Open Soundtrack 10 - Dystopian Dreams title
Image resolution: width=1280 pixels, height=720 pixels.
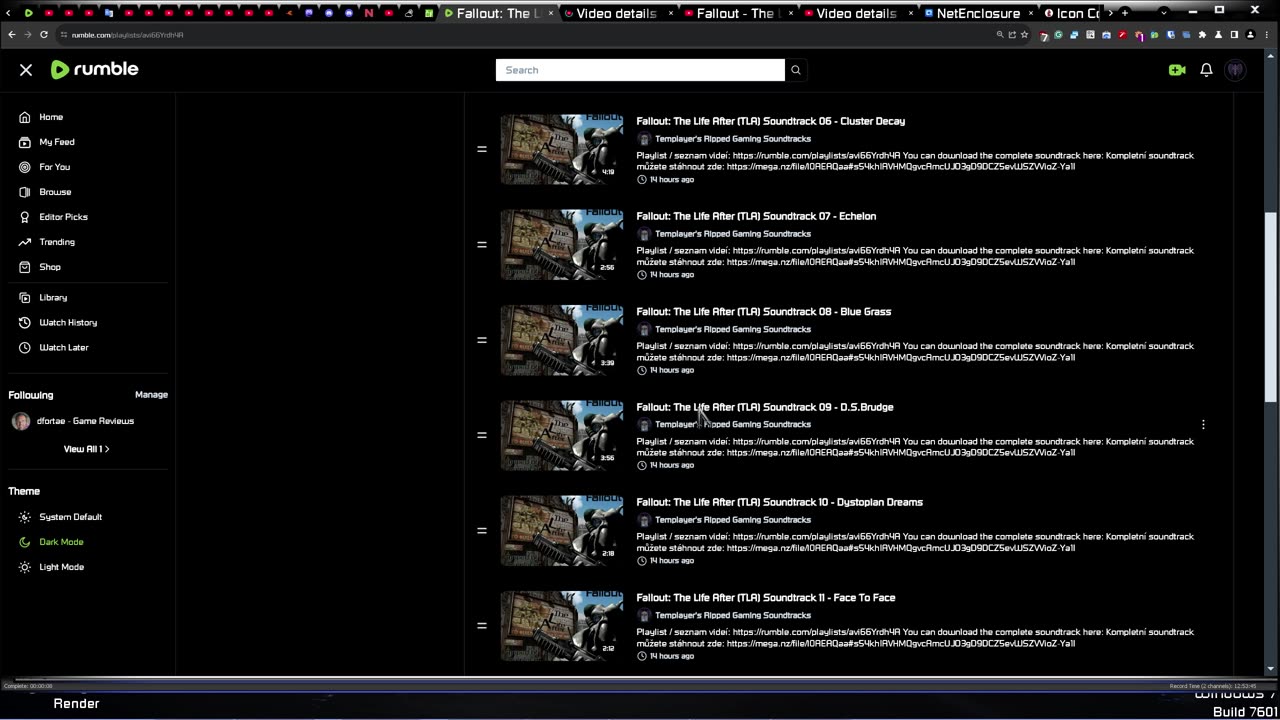[x=779, y=502]
